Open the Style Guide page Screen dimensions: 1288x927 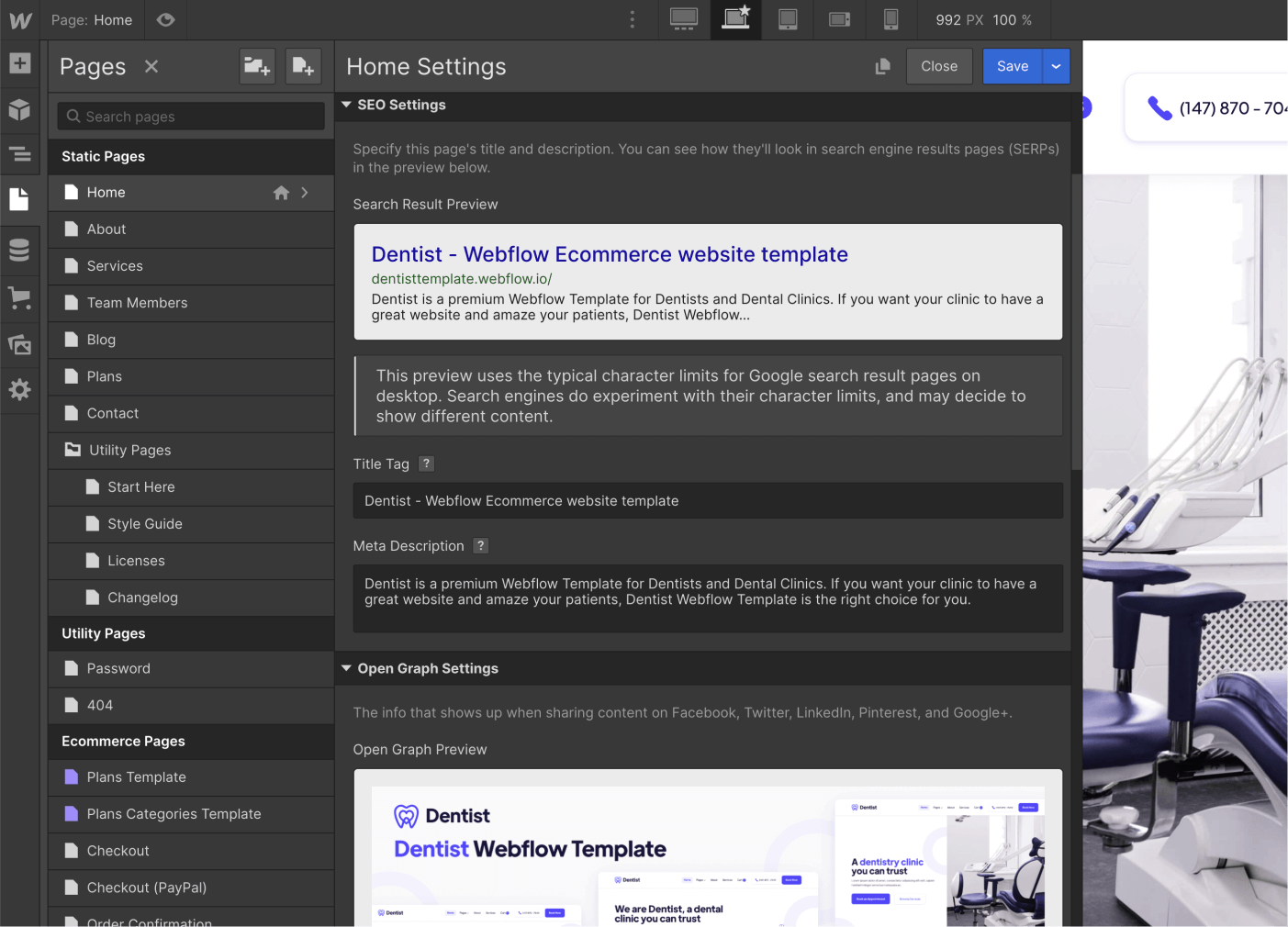point(145,524)
